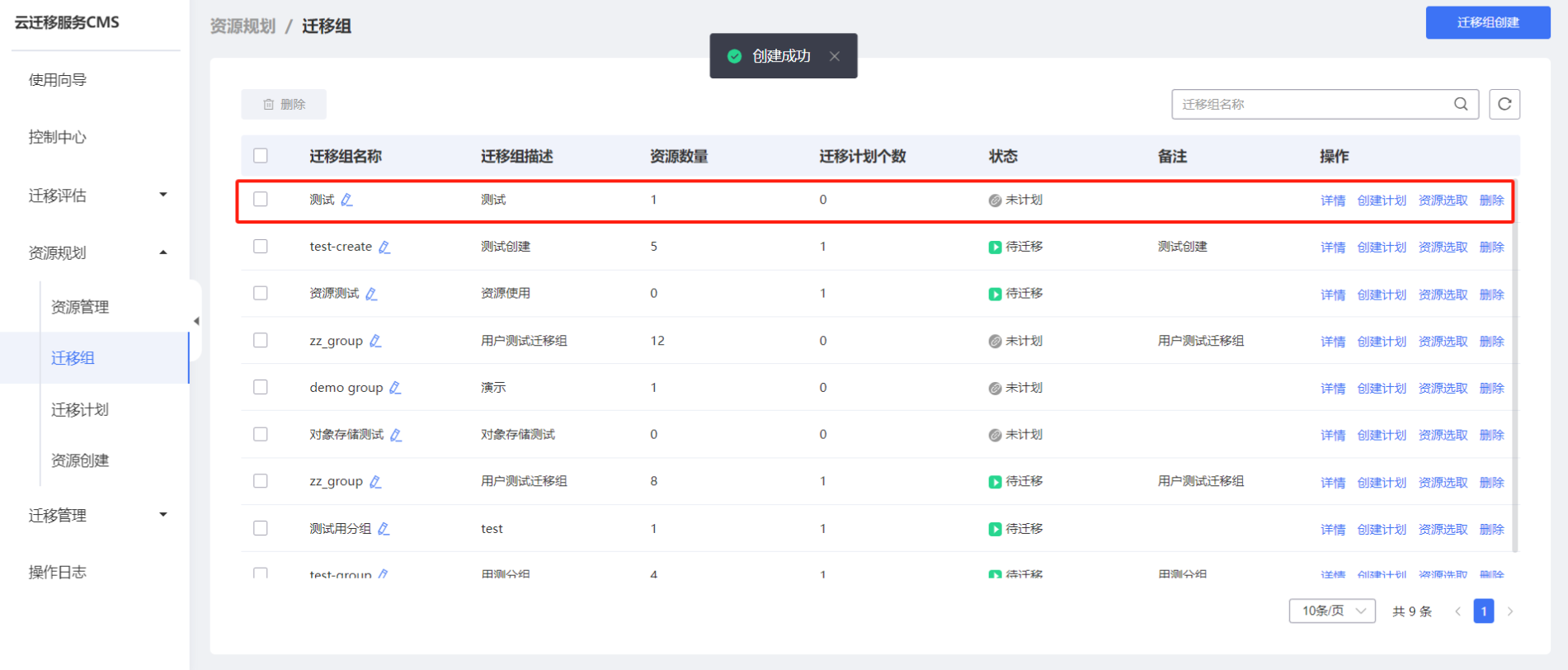Screen dimensions: 1568x670
Task: Click the edit pencil for zz_group with 8 resources
Action: click(375, 482)
